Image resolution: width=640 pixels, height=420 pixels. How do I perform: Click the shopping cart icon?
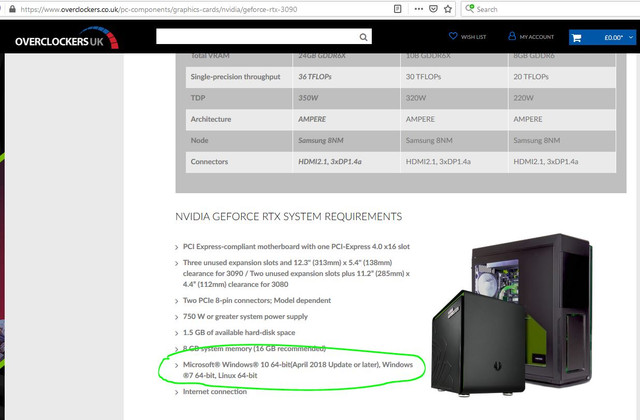[x=576, y=38]
